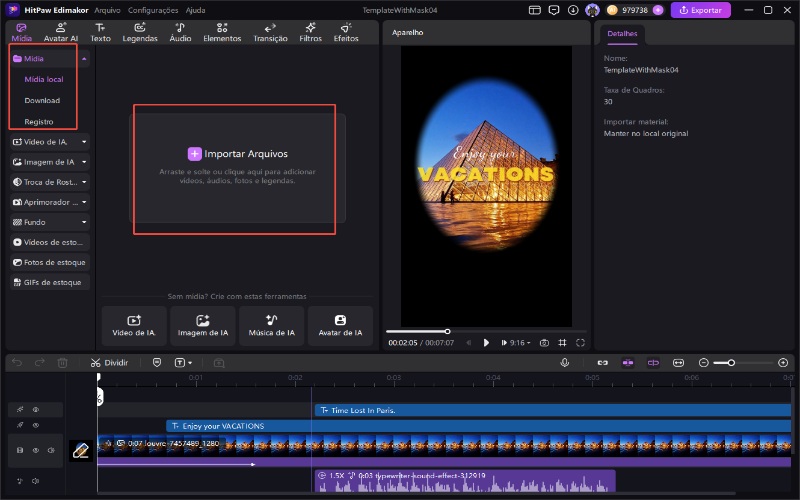Open the Registro sidebar item

39,122
